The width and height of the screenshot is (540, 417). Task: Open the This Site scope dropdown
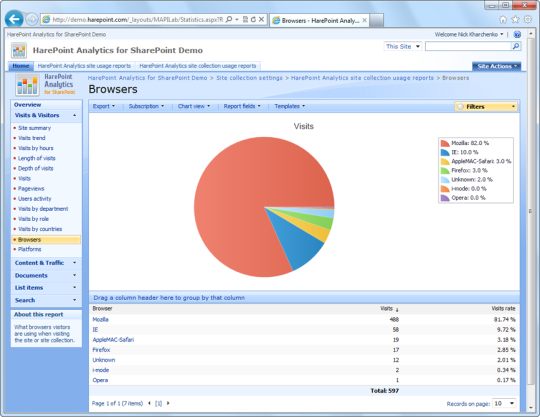click(403, 46)
